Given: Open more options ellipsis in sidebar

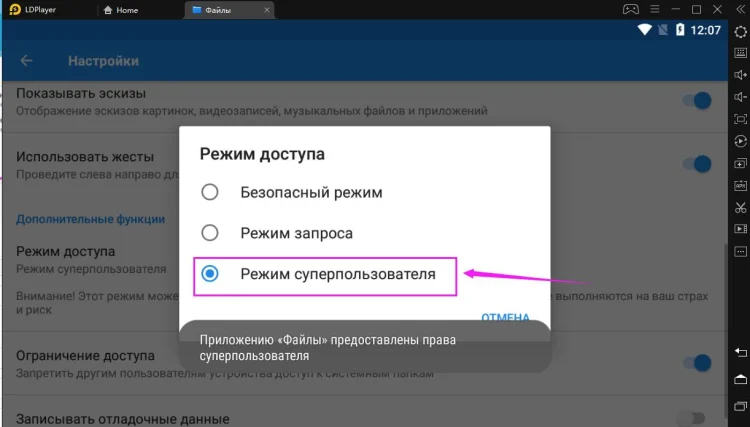Looking at the screenshot, I should pos(740,252).
